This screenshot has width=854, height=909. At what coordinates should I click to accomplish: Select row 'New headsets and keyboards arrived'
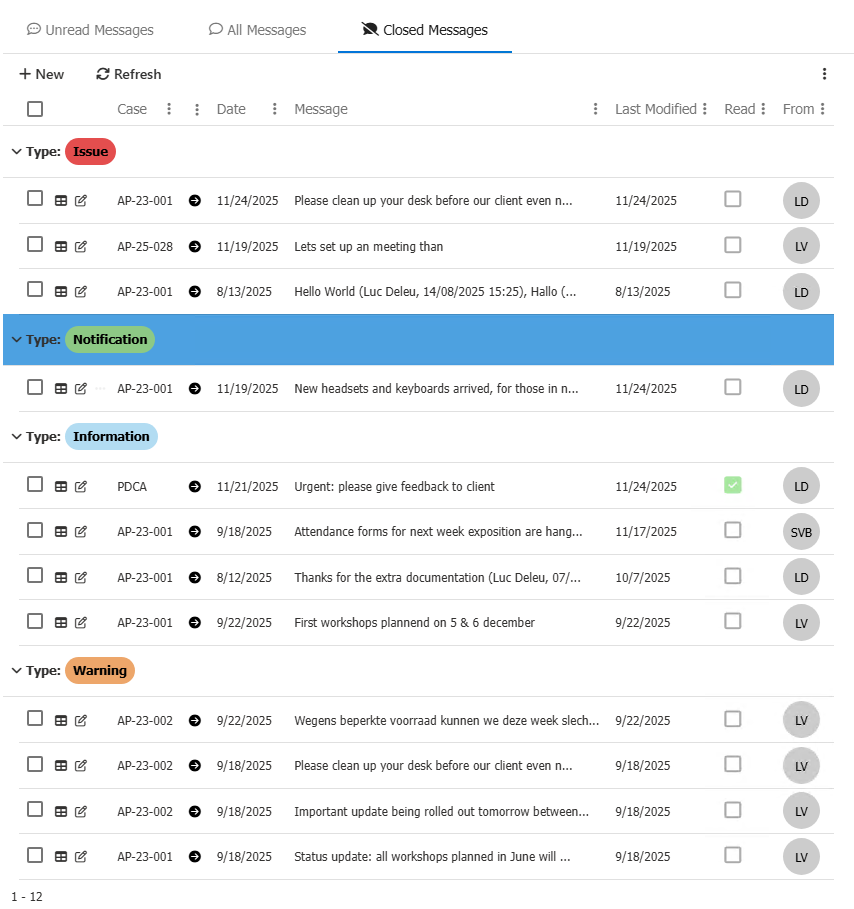tap(35, 387)
